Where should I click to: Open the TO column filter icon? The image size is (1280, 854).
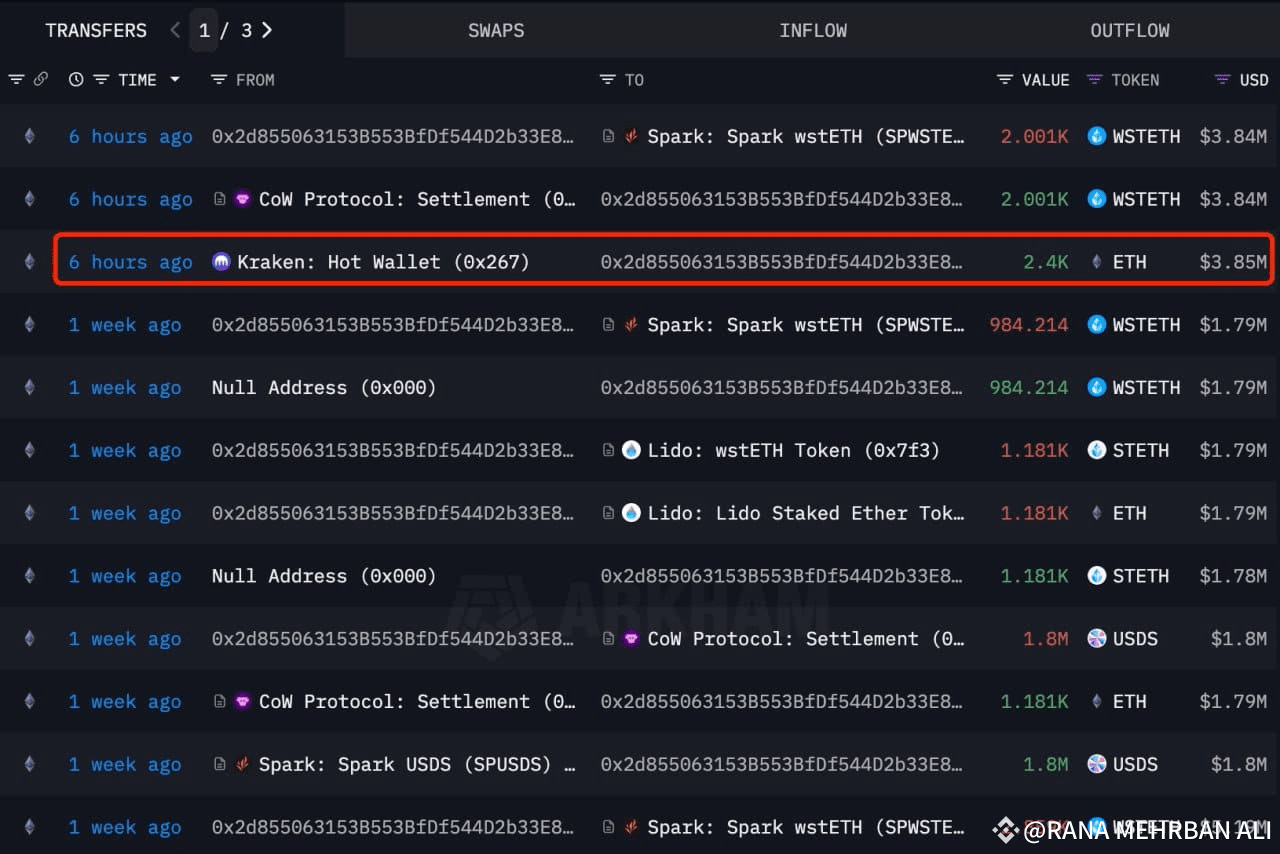pos(607,79)
